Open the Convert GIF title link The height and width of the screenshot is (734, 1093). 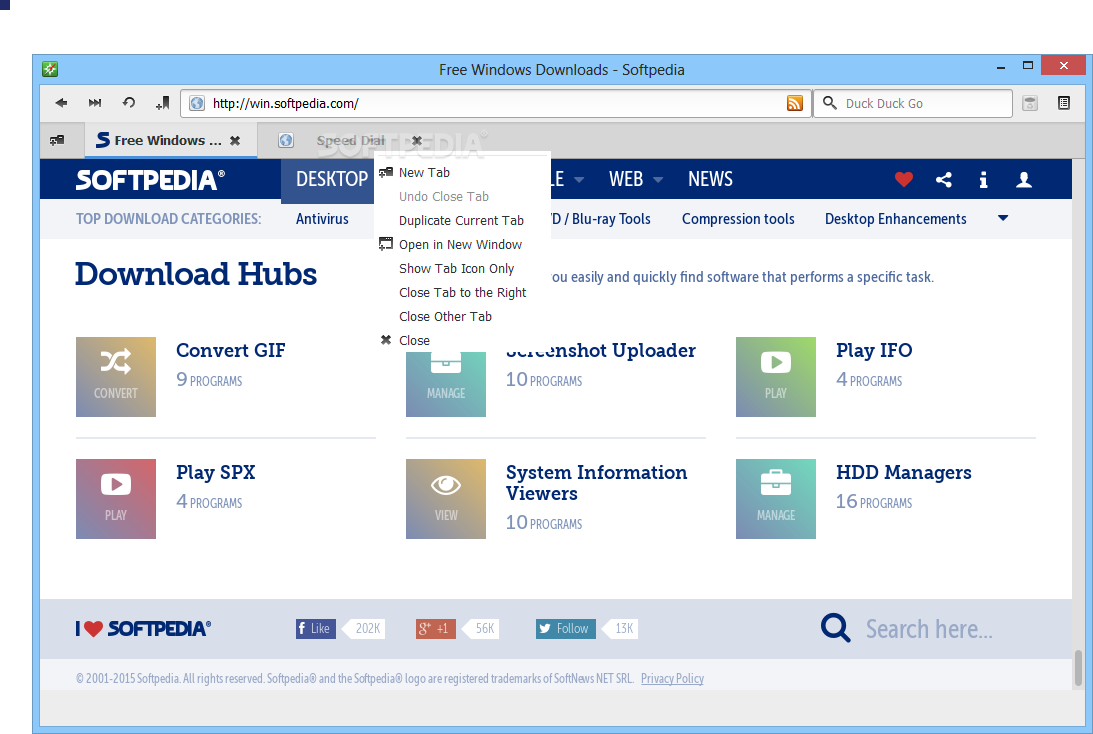231,350
